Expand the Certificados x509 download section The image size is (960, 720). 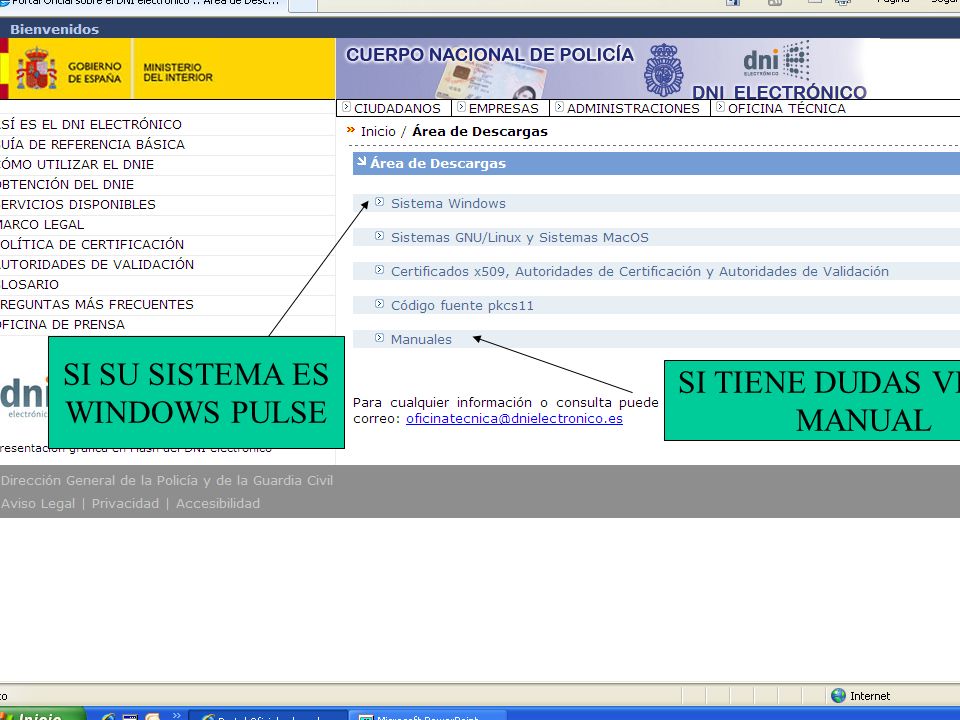[639, 271]
